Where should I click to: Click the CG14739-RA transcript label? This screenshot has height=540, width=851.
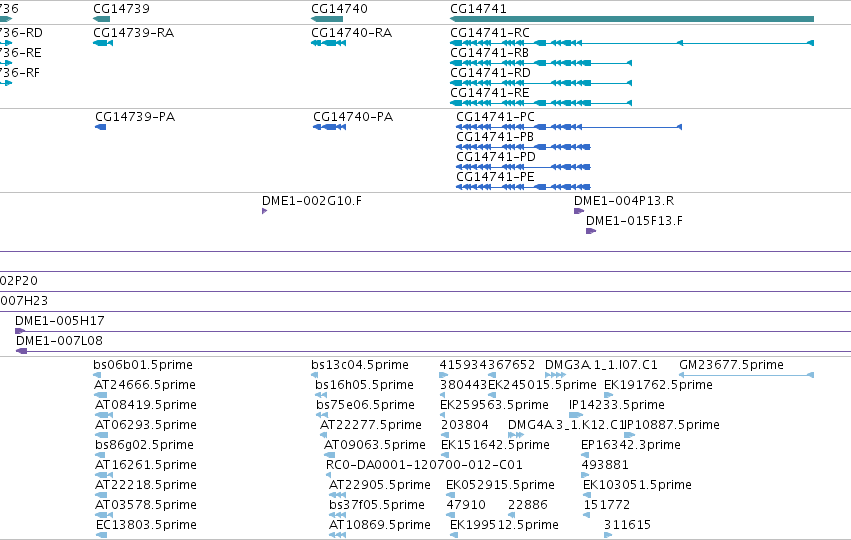[x=134, y=33]
